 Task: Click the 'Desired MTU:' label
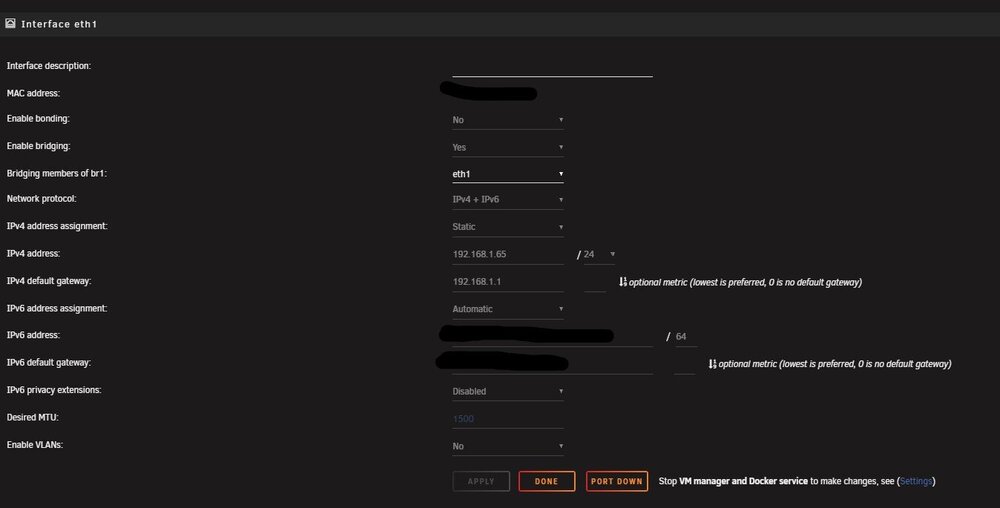32,417
